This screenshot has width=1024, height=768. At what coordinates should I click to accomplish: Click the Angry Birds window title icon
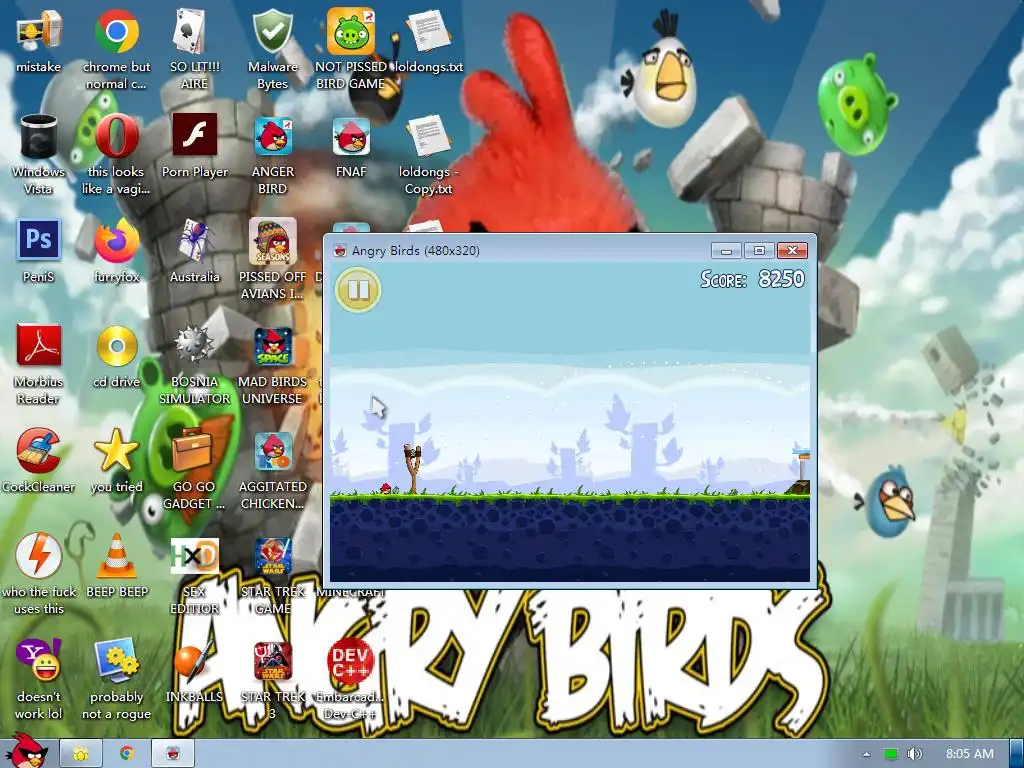point(340,251)
